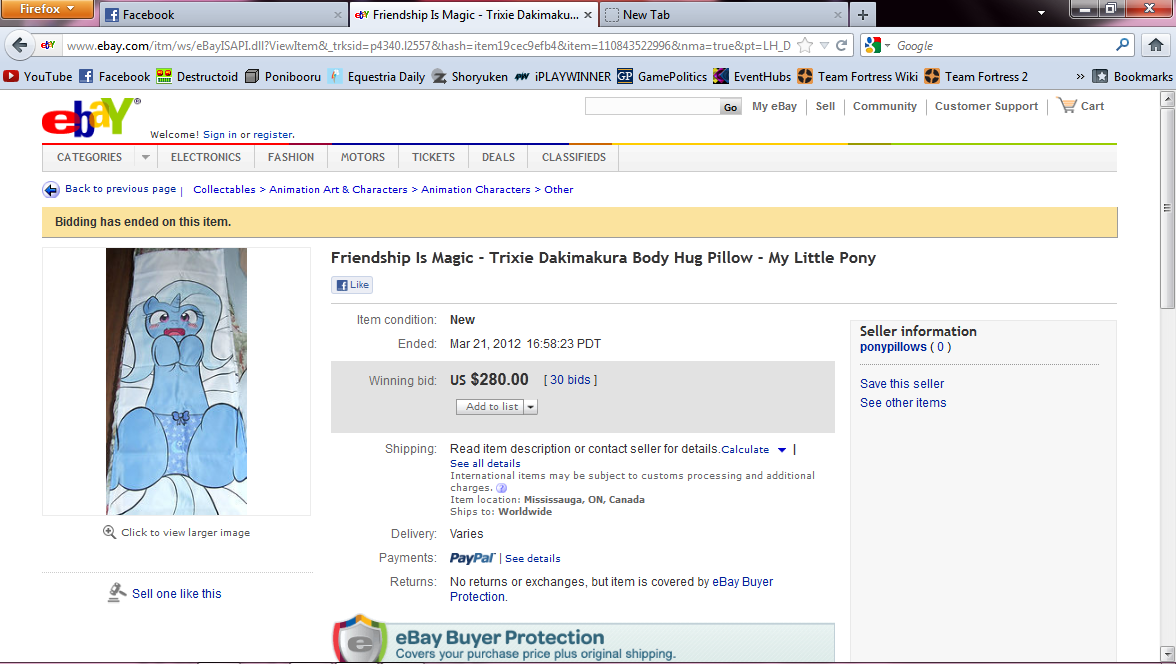Click the eBay search input field
Image resolution: width=1176 pixels, height=664 pixels.
click(652, 107)
